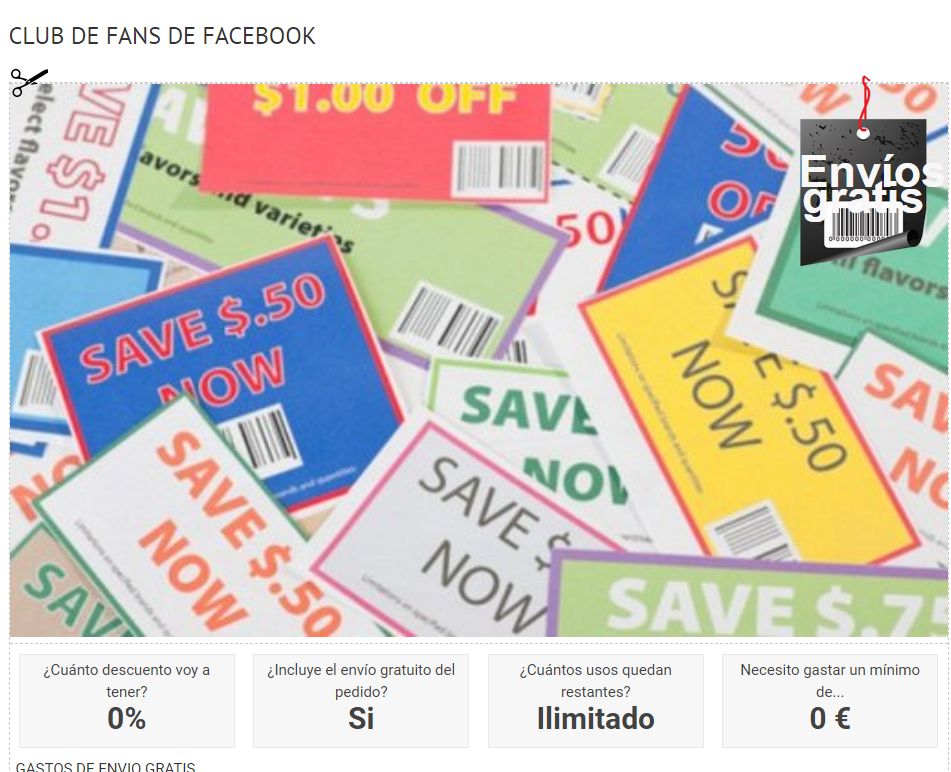This screenshot has width=951, height=772.
Task: Click the 0% discount value
Action: pyautogui.click(x=127, y=719)
